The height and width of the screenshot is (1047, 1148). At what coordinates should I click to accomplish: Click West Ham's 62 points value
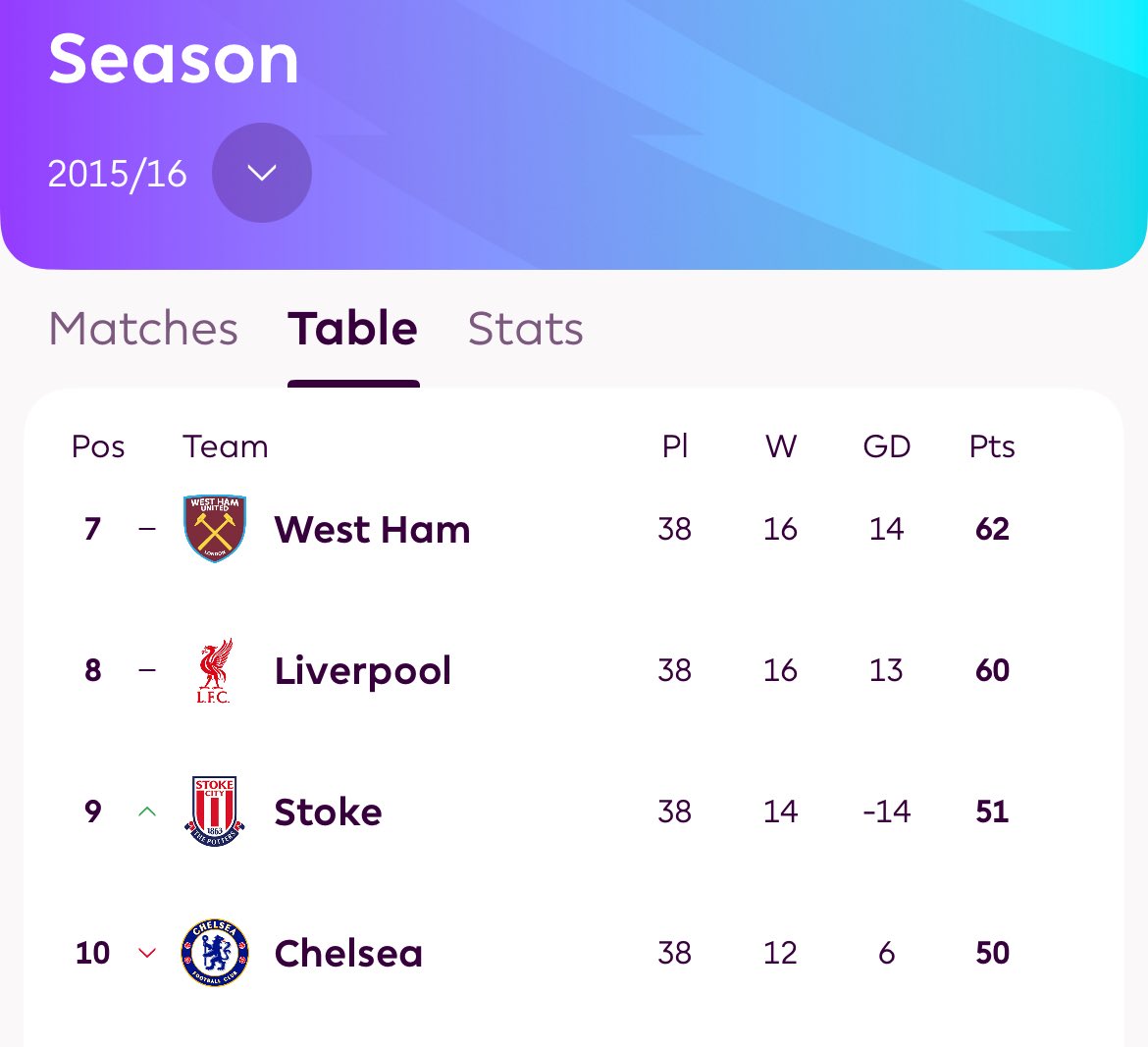[x=992, y=529]
